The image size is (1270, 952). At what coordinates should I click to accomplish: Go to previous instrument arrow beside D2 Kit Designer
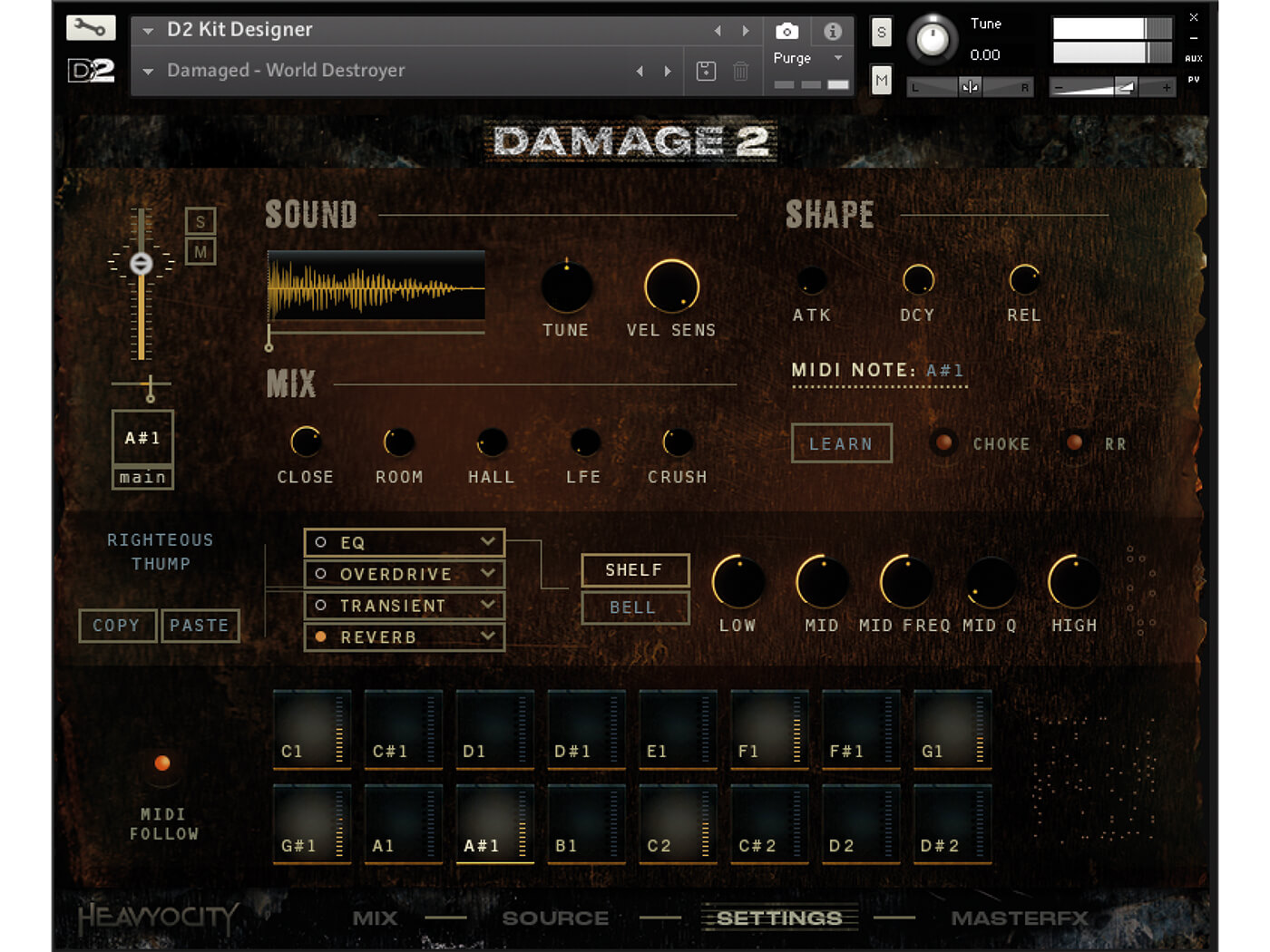click(718, 31)
